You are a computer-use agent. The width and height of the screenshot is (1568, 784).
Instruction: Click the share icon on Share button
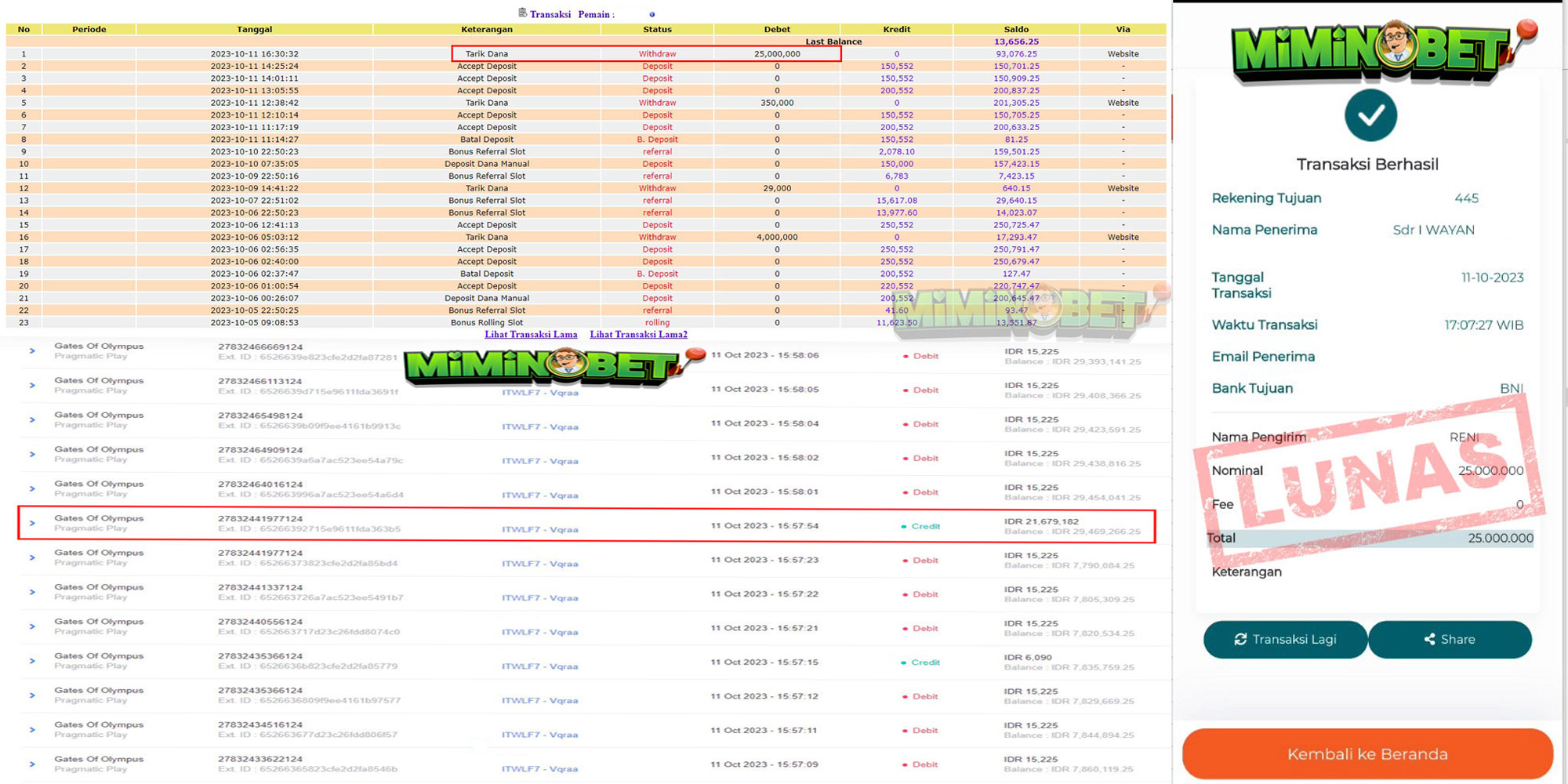1429,640
